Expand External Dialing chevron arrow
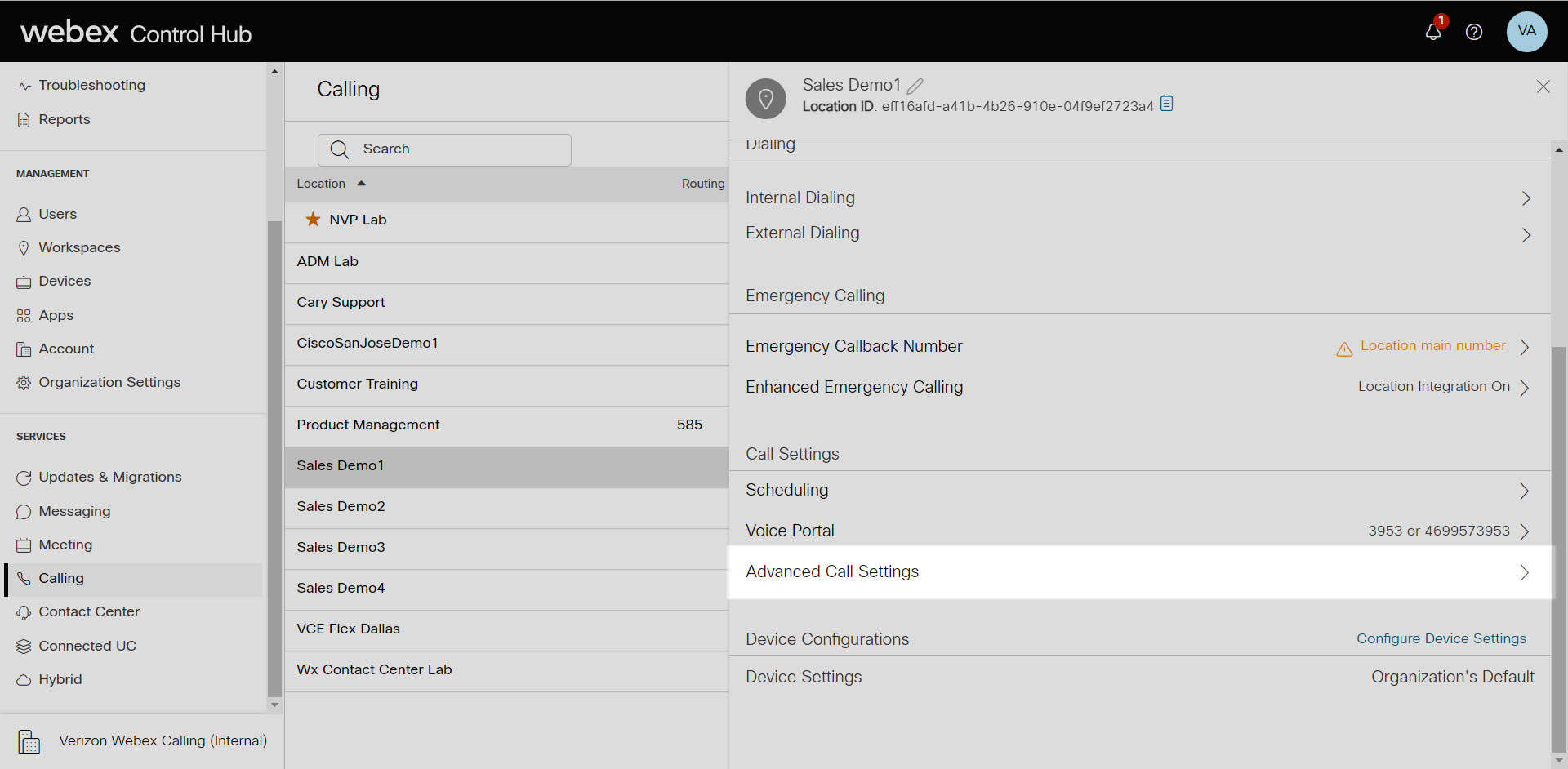Viewport: 1568px width, 769px height. 1526,235
